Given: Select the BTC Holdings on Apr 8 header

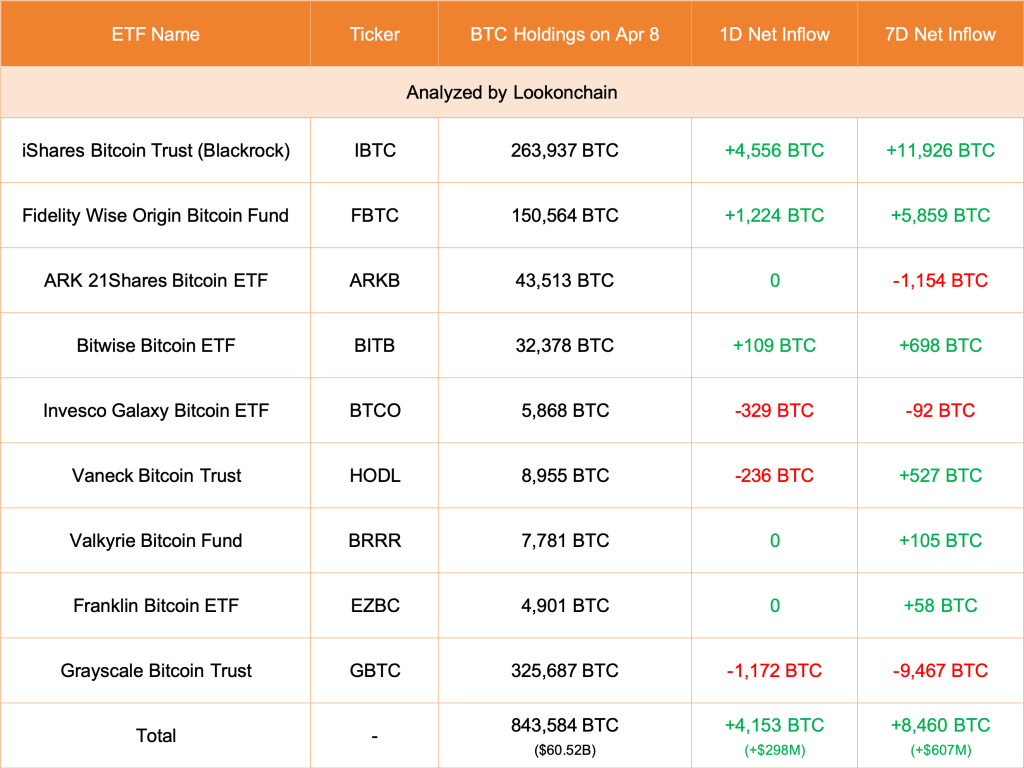Looking at the screenshot, I should (564, 34).
